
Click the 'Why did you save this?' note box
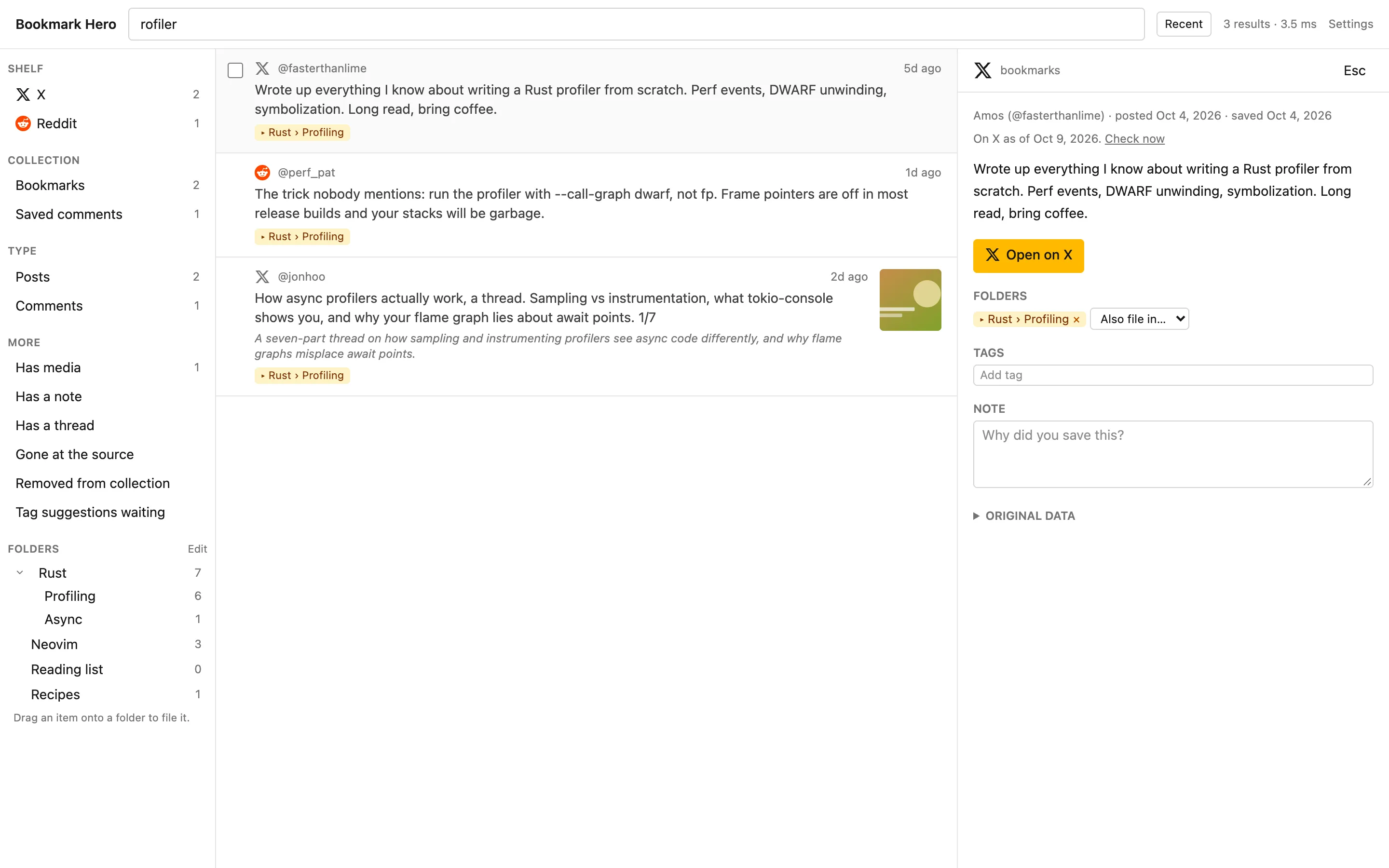(x=1172, y=454)
